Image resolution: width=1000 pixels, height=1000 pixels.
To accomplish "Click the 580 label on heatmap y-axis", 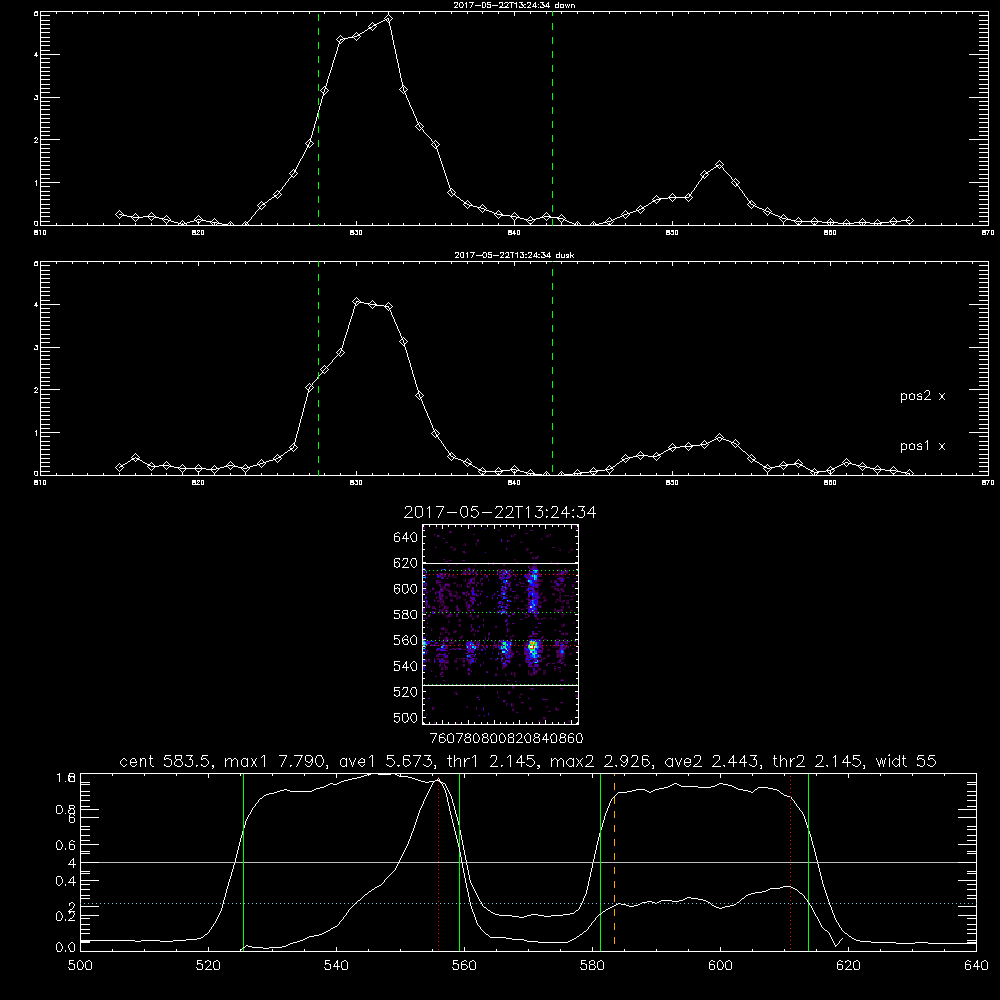I will pyautogui.click(x=406, y=615).
